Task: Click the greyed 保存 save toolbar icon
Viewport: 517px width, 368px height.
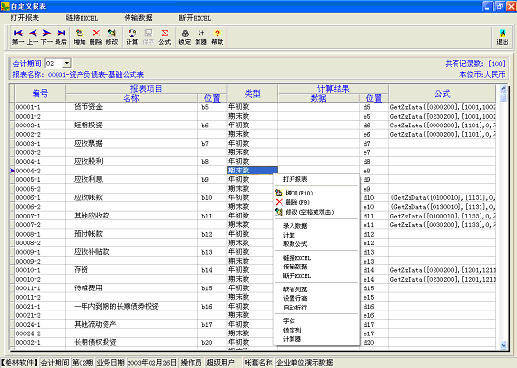Action: pyautogui.click(x=148, y=37)
